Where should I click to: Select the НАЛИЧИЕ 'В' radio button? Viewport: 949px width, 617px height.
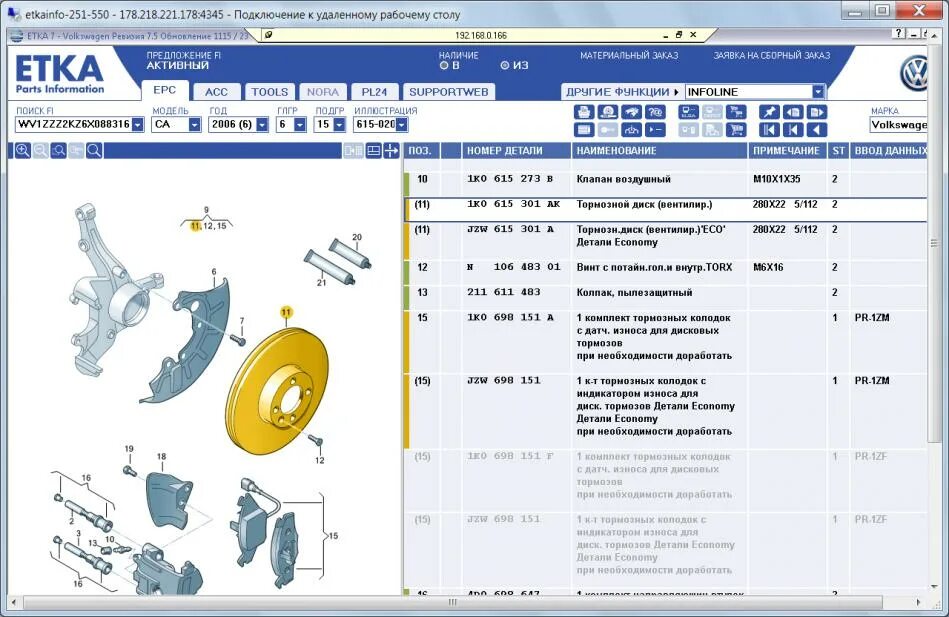tap(444, 65)
